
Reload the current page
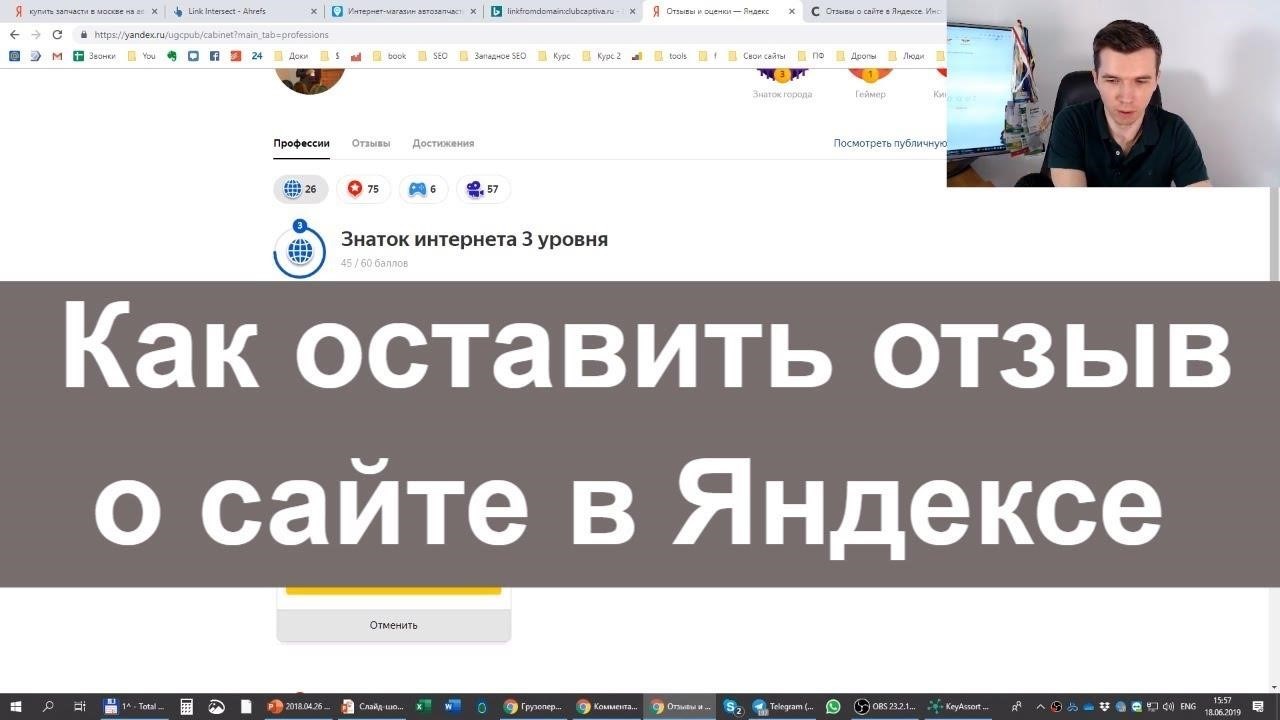click(x=59, y=34)
